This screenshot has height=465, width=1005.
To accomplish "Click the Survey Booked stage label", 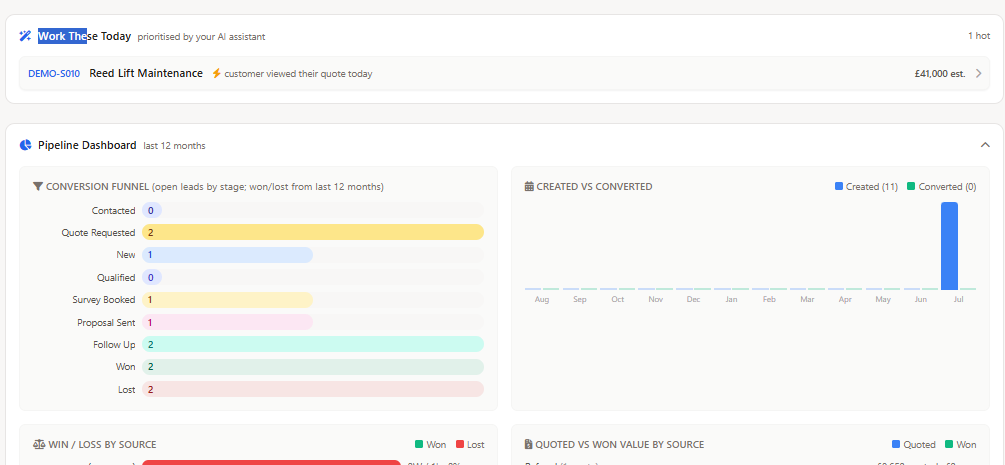I will [104, 300].
